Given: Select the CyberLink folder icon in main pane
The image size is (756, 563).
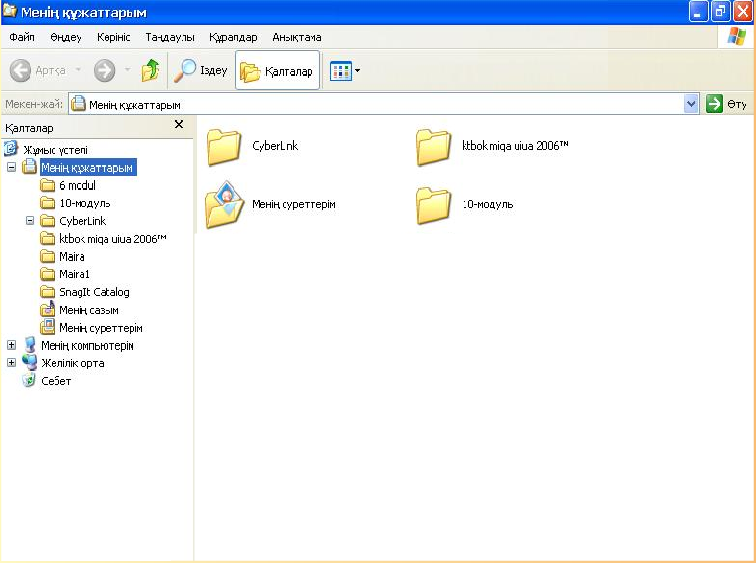Looking at the screenshot, I should tap(224, 147).
